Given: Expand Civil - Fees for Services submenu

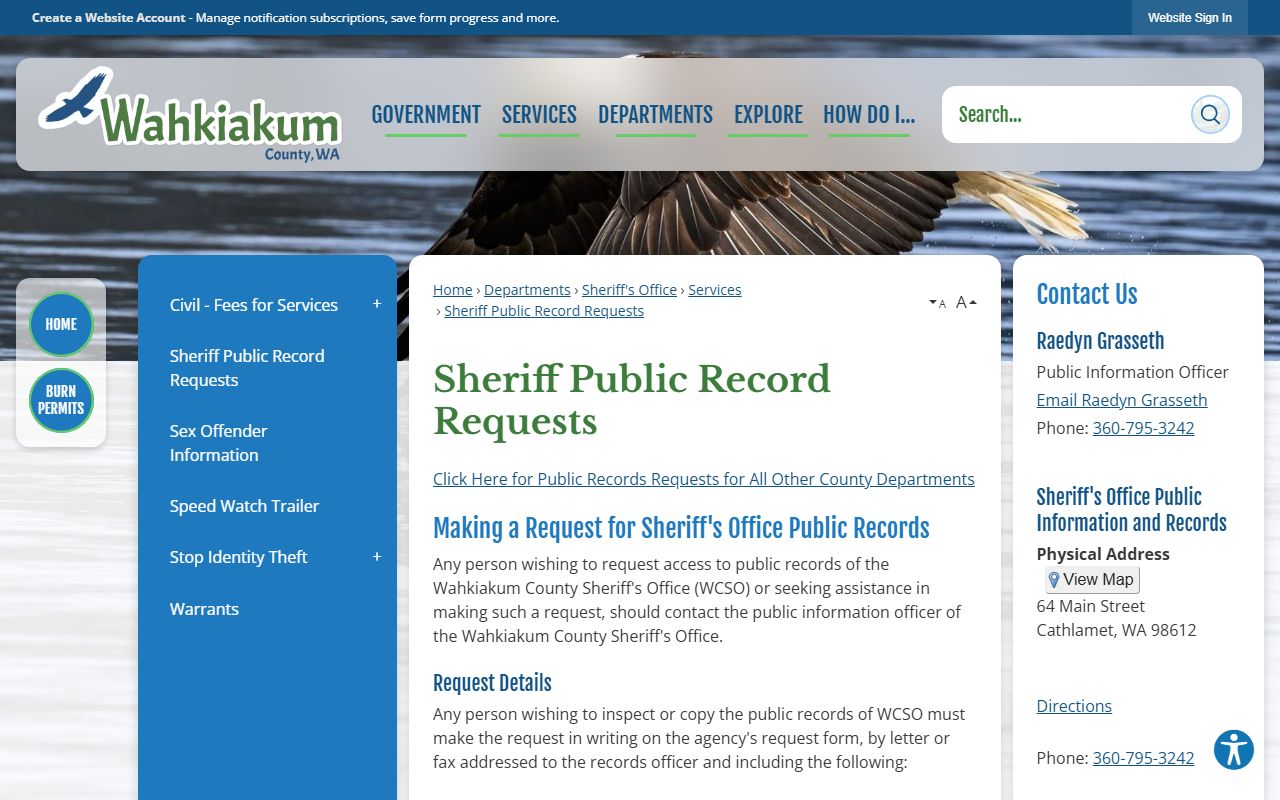Looking at the screenshot, I should 377,304.
